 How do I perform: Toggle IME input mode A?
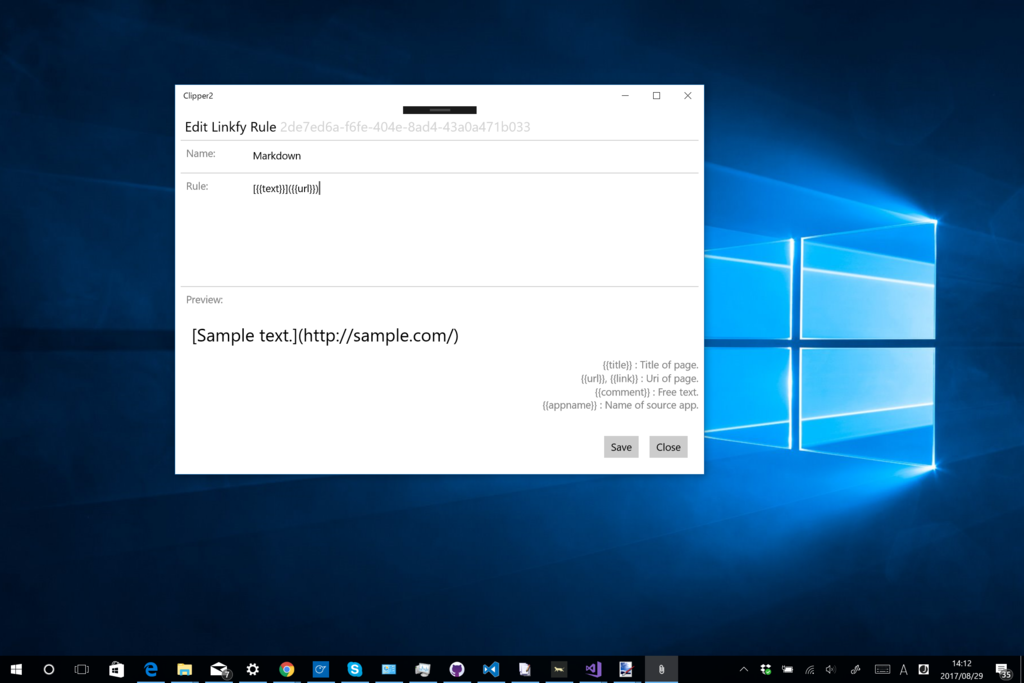click(x=904, y=669)
